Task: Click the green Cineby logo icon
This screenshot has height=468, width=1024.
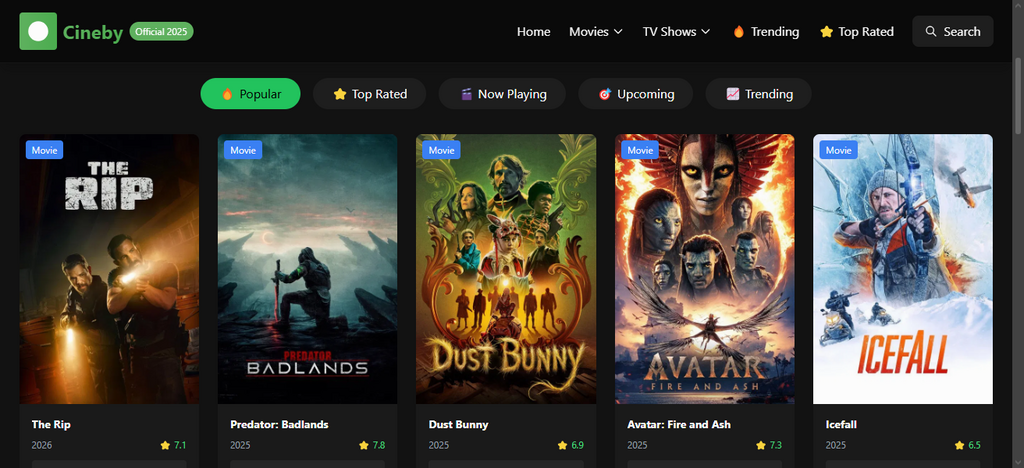Action: pyautogui.click(x=38, y=31)
